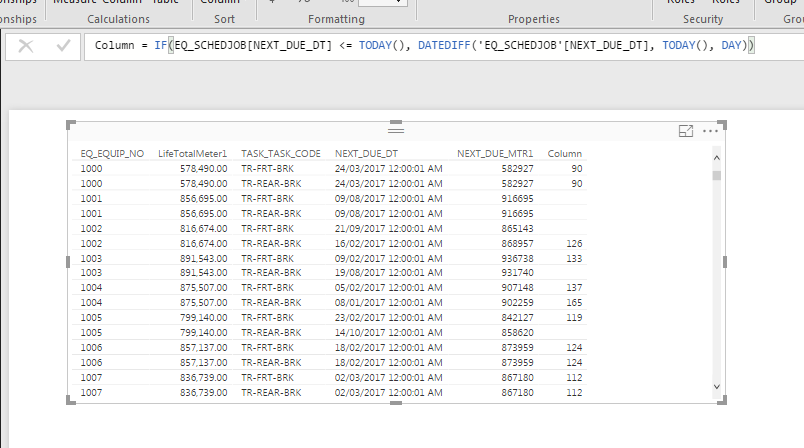The width and height of the screenshot is (804, 448).
Task: Select the Column value 165
Action: 574,302
